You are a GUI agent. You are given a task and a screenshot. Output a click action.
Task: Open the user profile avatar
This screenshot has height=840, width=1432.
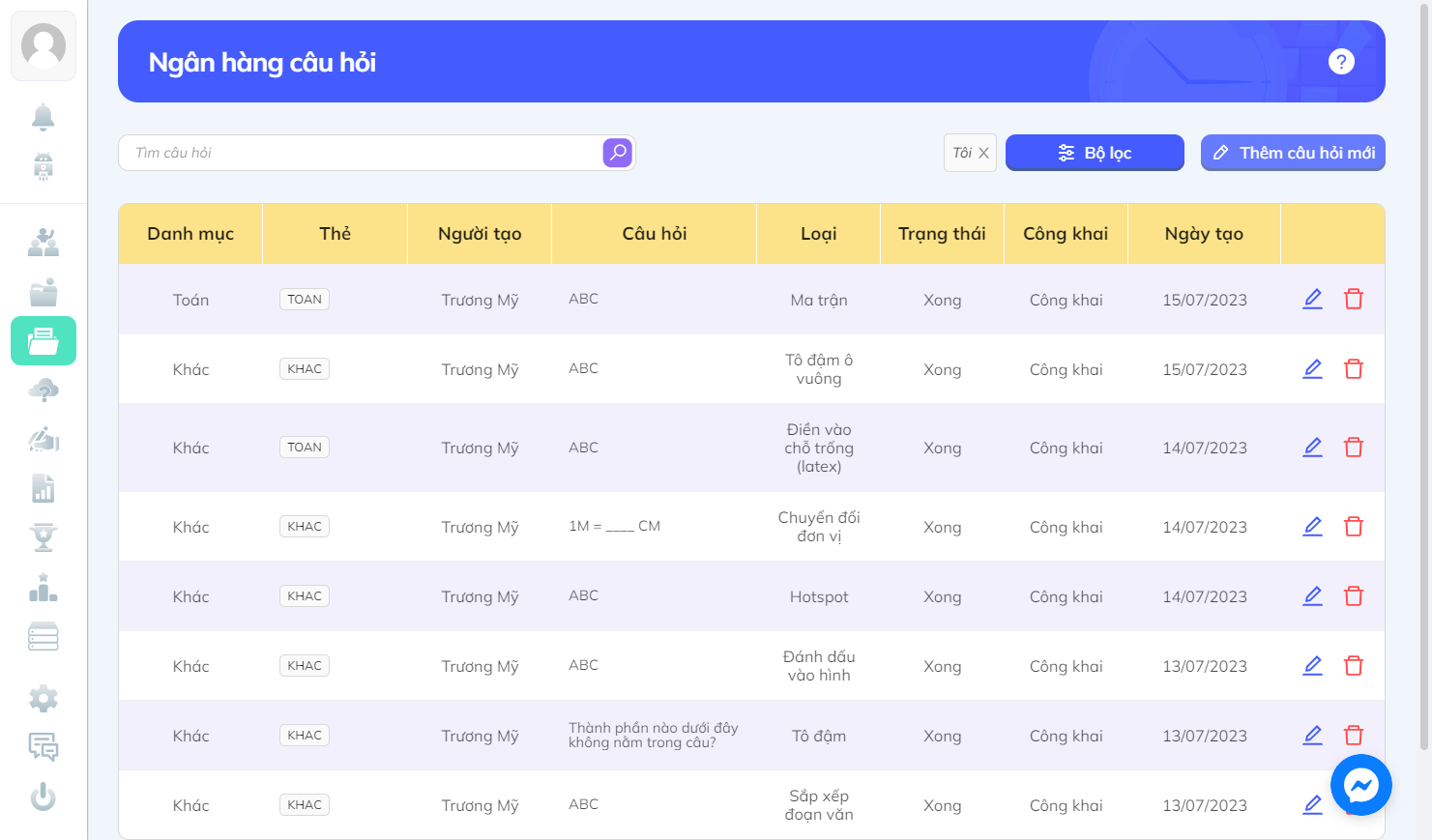(44, 45)
